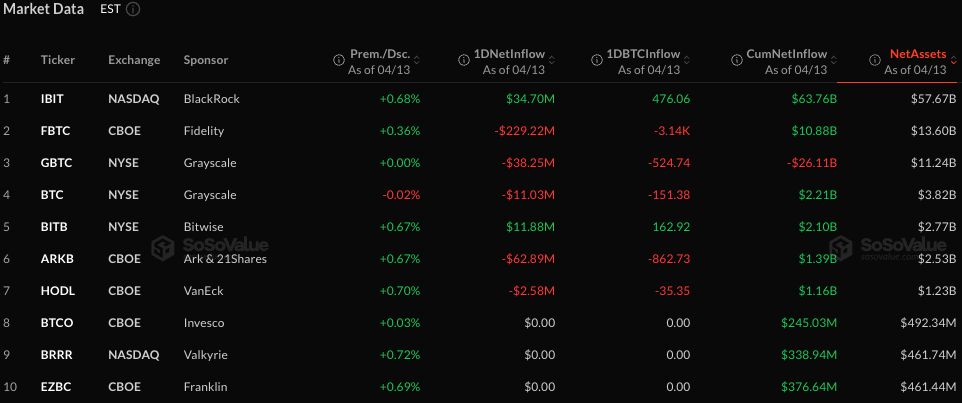This screenshot has width=962, height=403.
Task: Click FBTC BTC inflow -3.14K
Action: click(673, 131)
